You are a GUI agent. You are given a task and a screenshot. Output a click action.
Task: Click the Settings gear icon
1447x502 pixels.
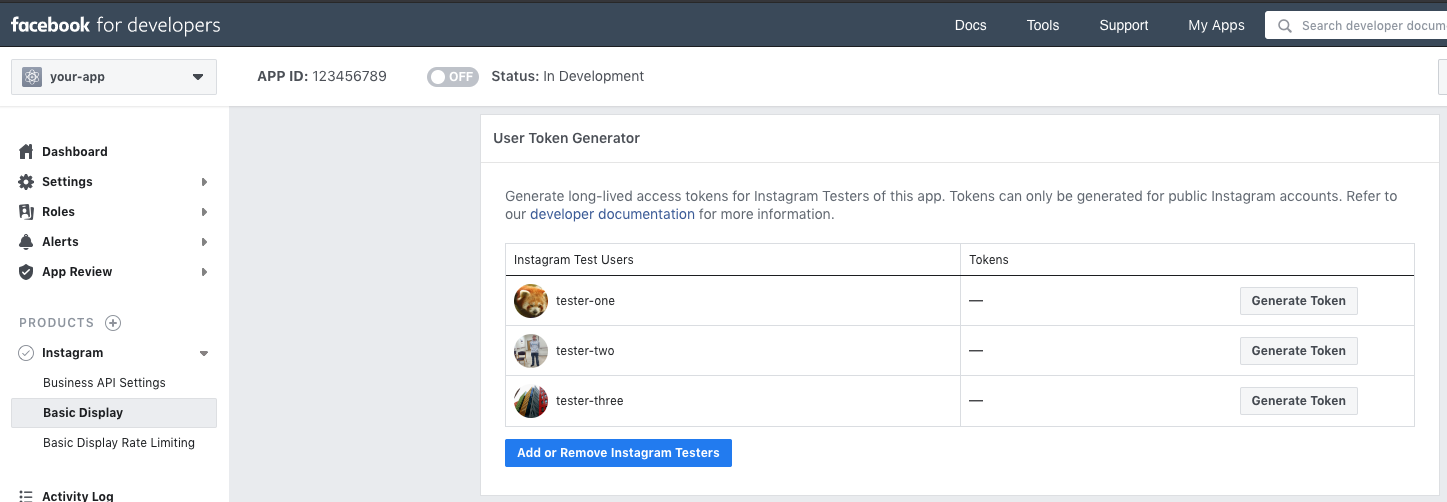26,182
